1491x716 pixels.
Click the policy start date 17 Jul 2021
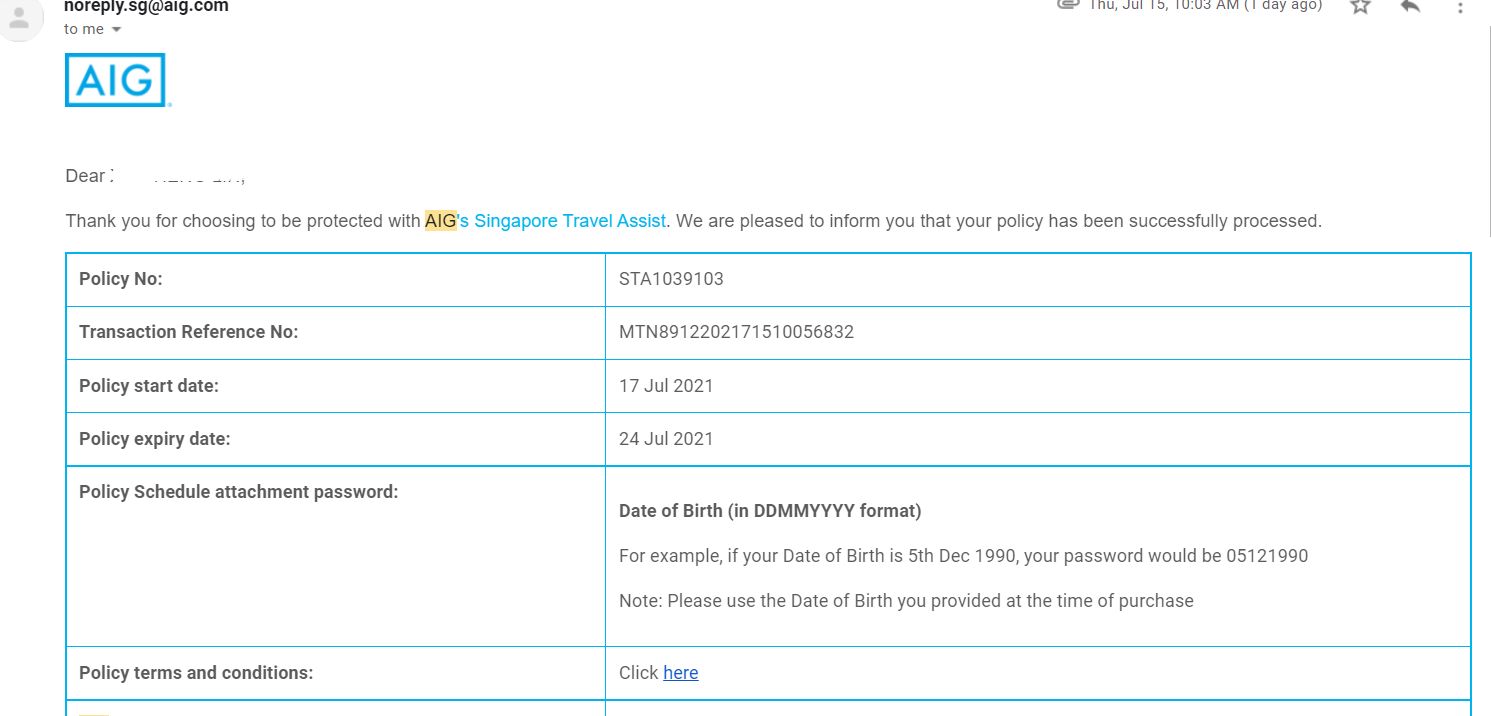click(666, 386)
